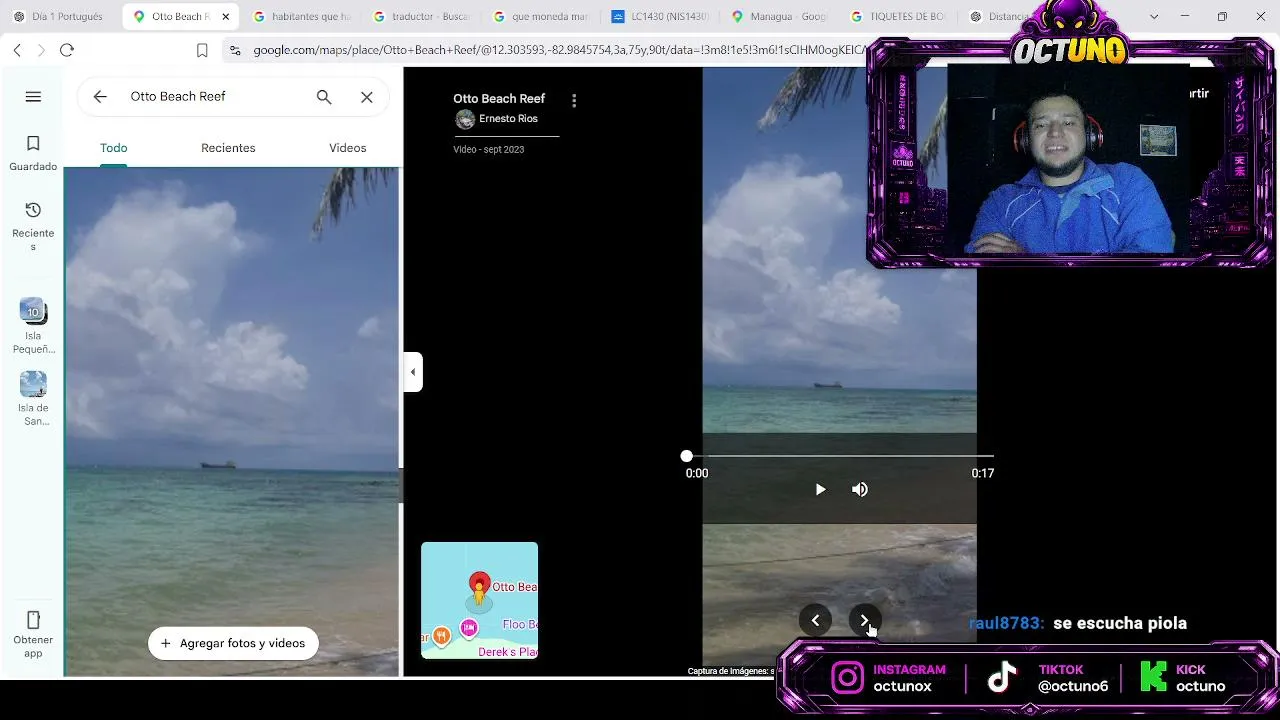
Task: Open the beach photo thumbnail in list
Action: point(232,422)
